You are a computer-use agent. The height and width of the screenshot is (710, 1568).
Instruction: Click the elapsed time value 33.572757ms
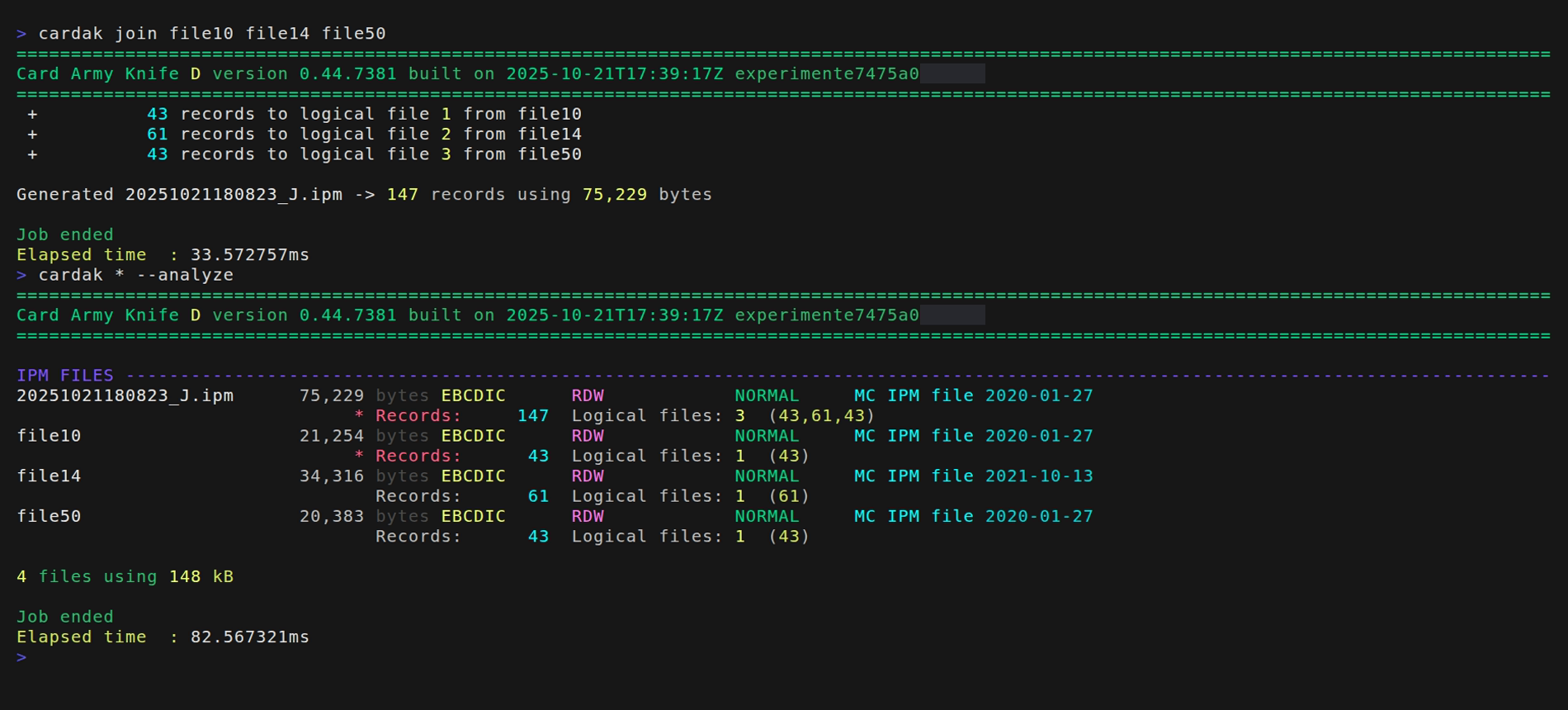coord(249,255)
